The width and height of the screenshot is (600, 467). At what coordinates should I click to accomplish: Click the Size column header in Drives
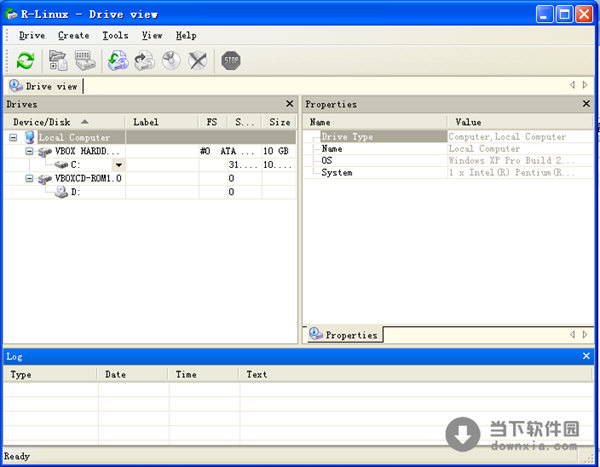tap(279, 122)
